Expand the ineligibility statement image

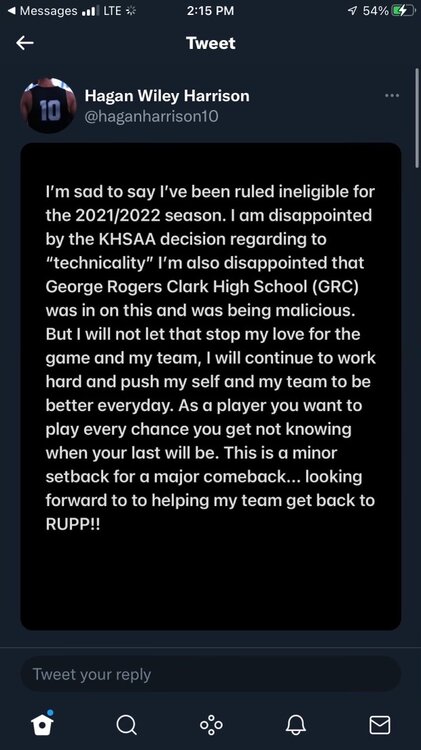210,386
